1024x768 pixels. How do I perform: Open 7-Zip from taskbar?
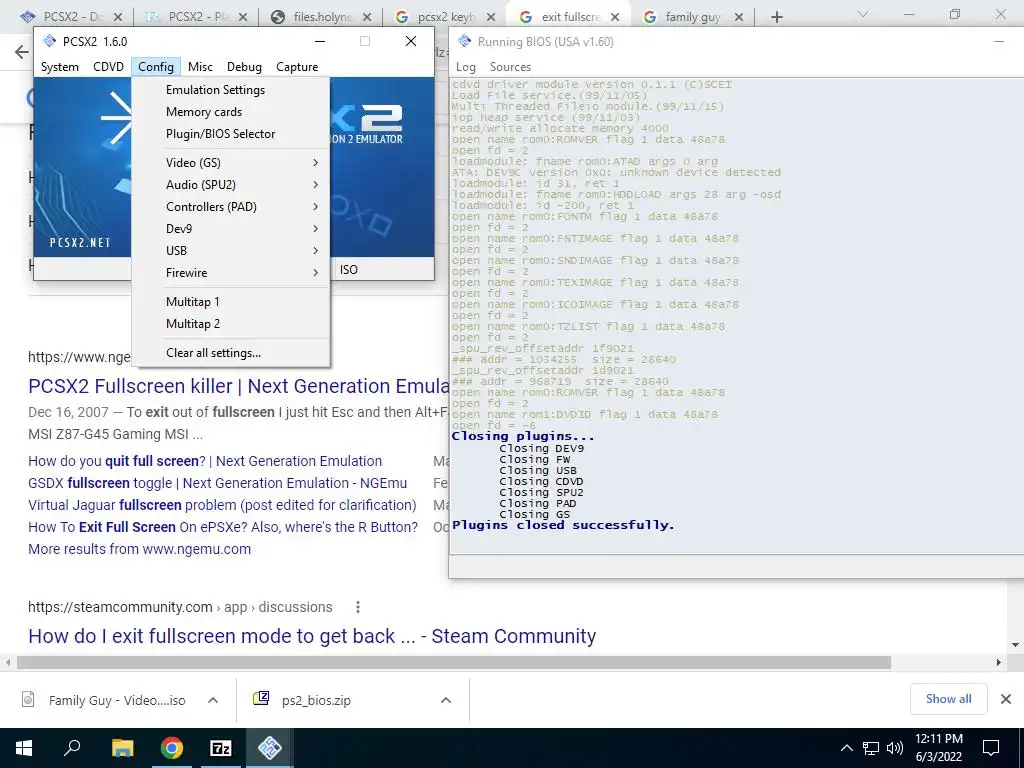coord(221,748)
